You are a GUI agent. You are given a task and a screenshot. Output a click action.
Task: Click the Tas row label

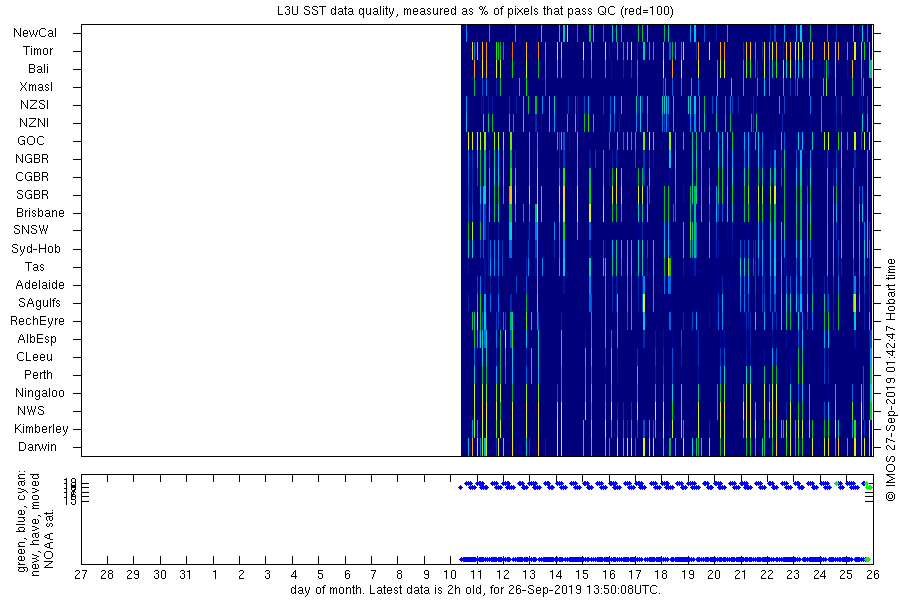[x=34, y=266]
